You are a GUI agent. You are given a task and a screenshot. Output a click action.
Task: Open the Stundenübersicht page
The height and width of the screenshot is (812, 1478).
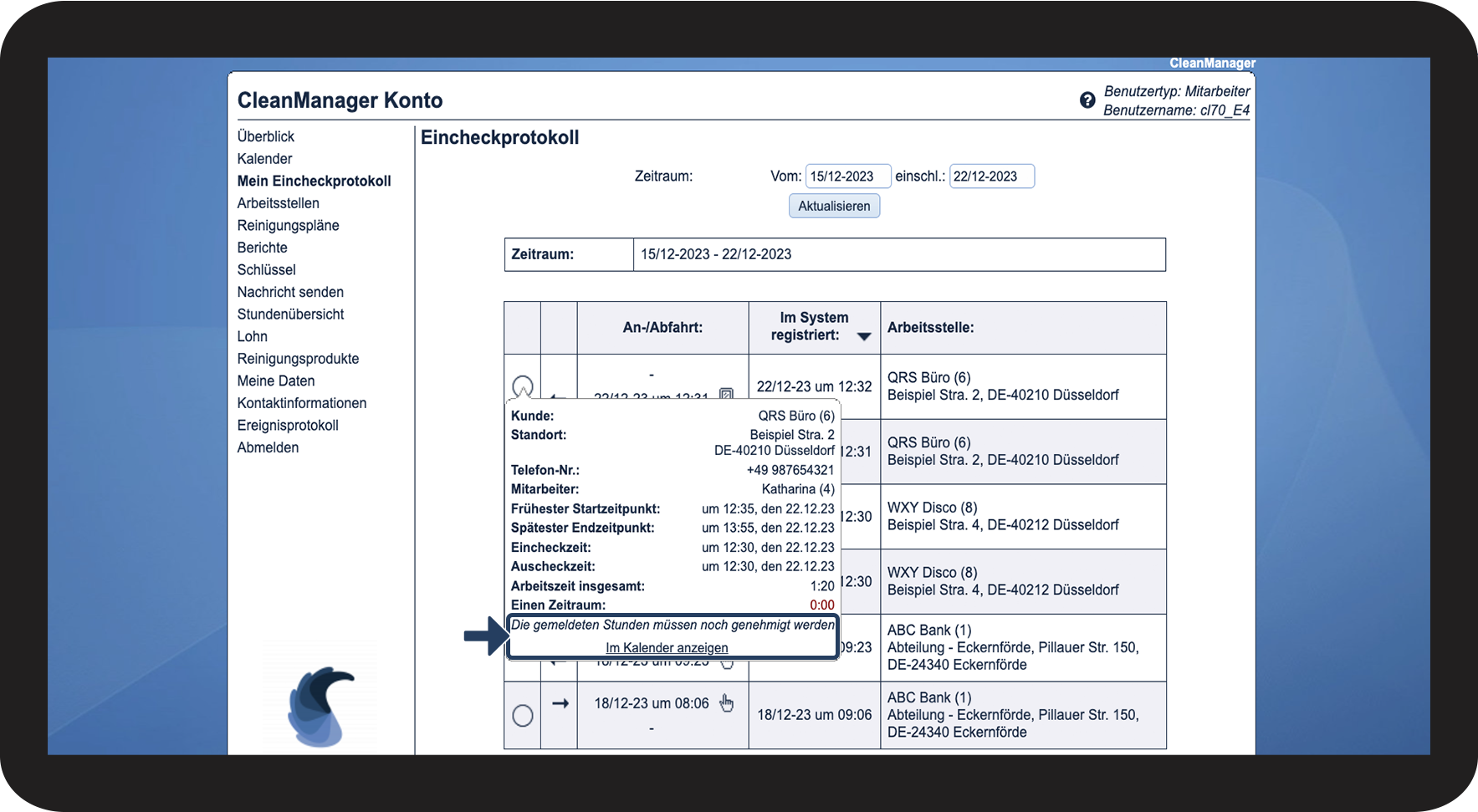point(290,314)
